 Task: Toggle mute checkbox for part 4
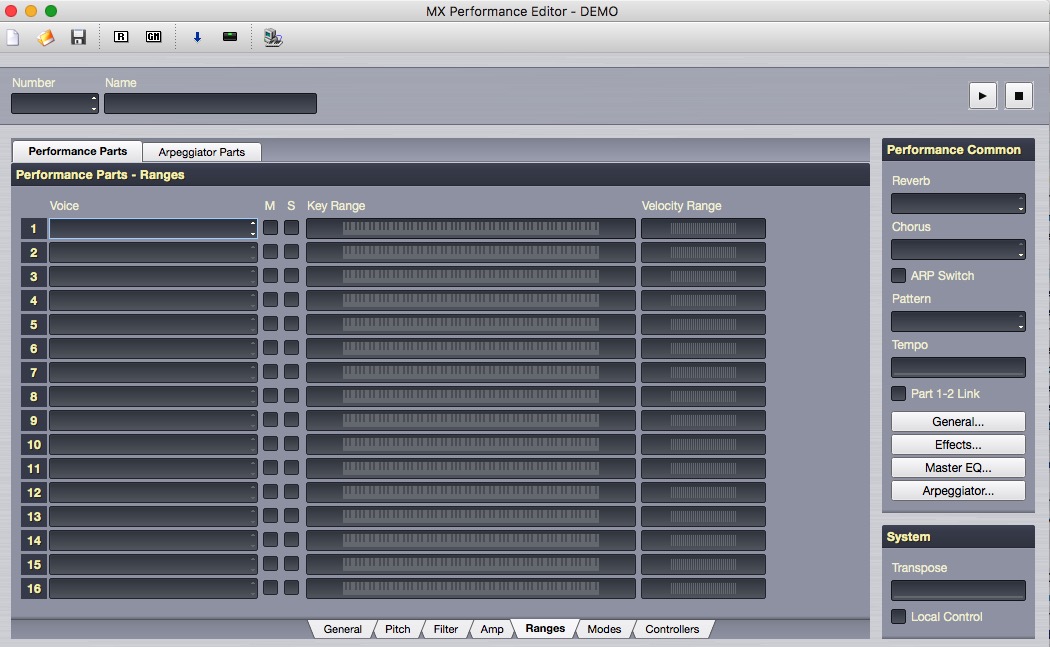pos(271,299)
